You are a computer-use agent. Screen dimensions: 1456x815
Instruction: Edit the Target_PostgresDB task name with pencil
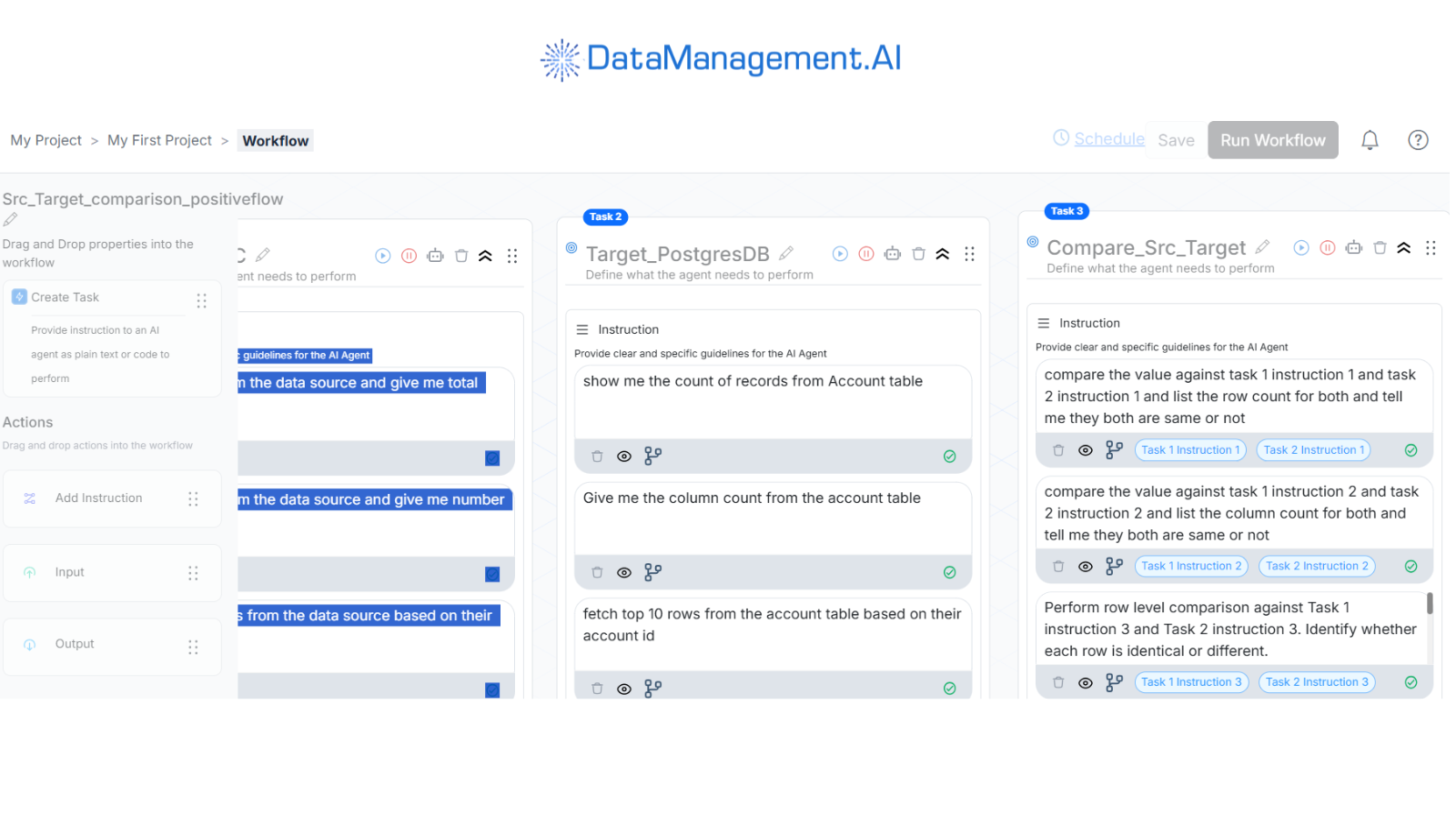(786, 253)
